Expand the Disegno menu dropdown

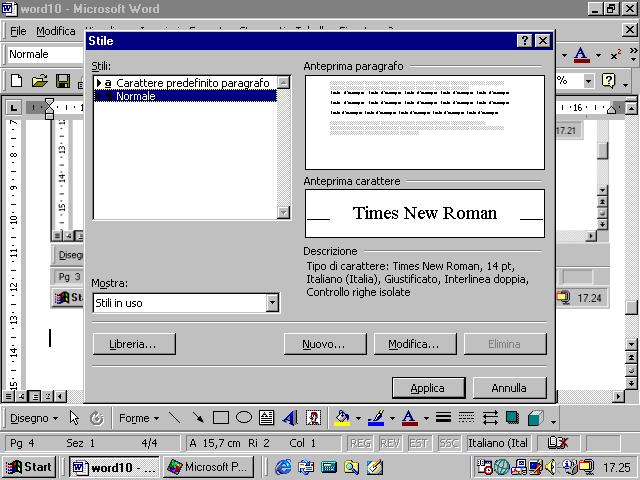34,418
